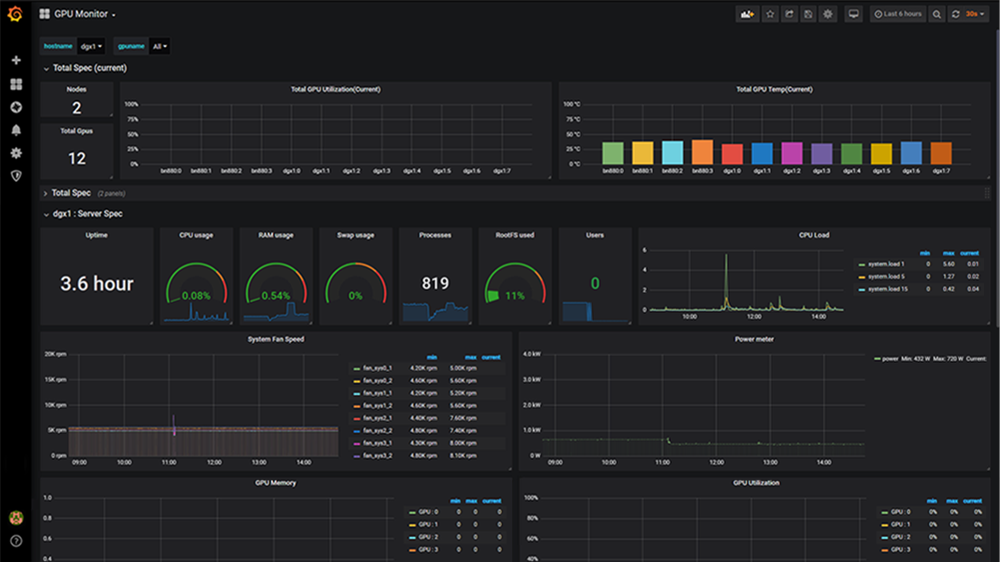Screen dimensions: 1000x562
Task: Open the hostname dgx1 dropdown
Action: click(92, 46)
